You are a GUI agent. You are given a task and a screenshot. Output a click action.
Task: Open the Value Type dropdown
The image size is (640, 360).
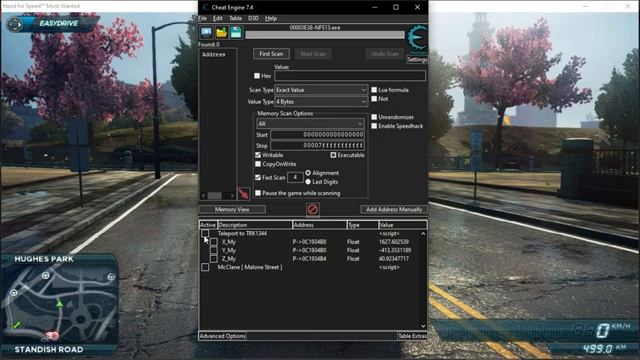point(321,102)
